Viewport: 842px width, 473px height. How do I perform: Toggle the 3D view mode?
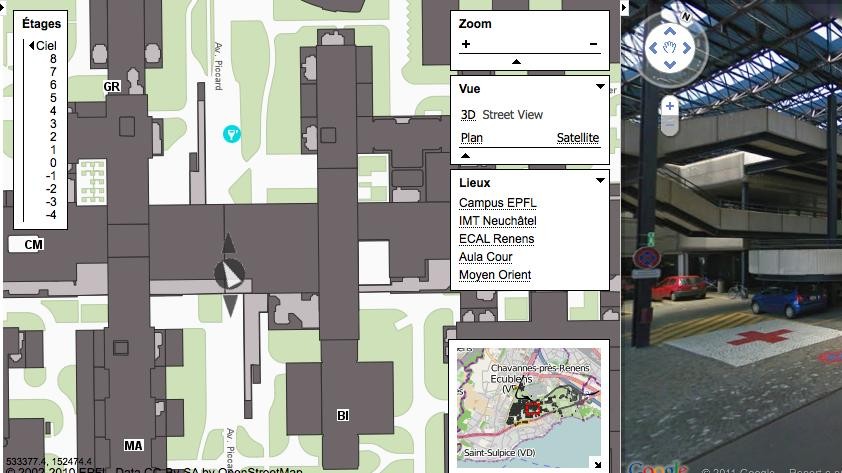click(468, 115)
